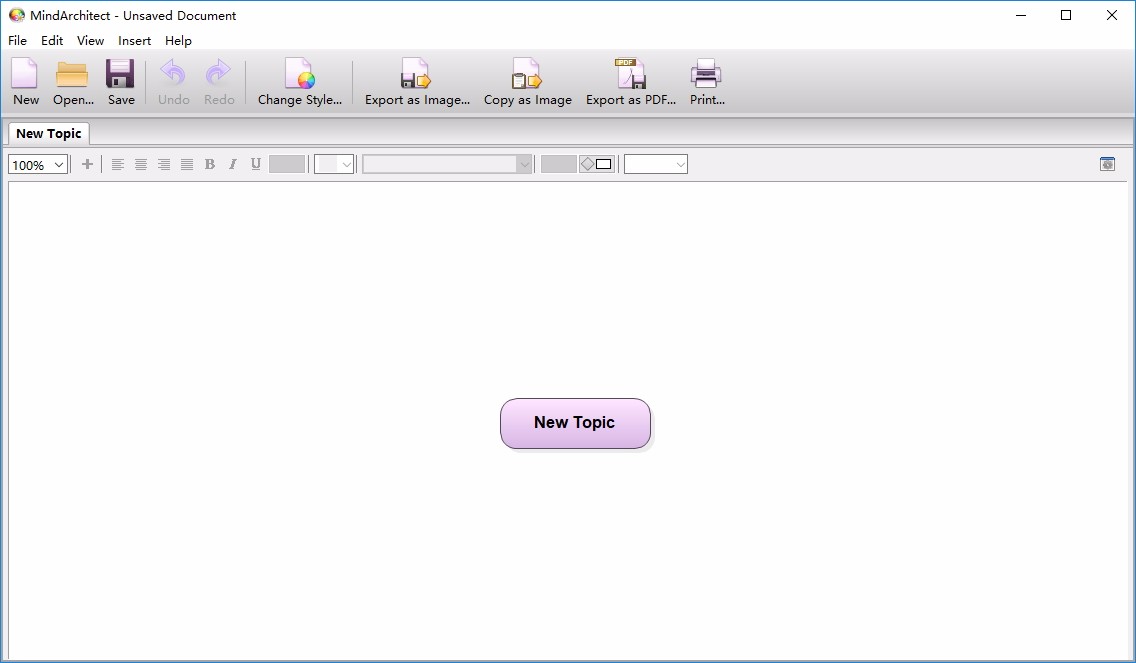Viewport: 1136px width, 663px height.
Task: Toggle underline formatting
Action: tap(256, 164)
